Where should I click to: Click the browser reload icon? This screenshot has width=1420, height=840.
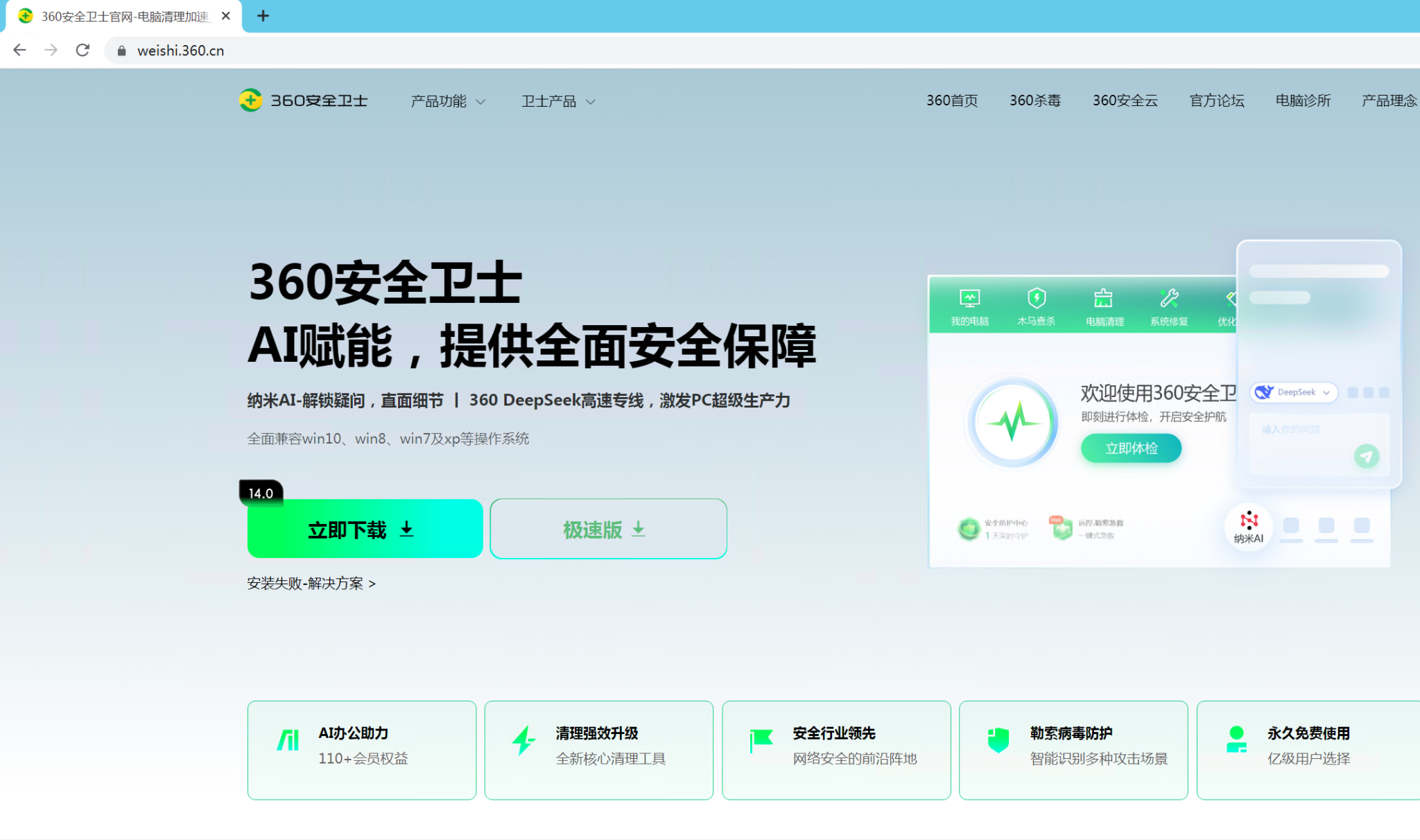83,51
